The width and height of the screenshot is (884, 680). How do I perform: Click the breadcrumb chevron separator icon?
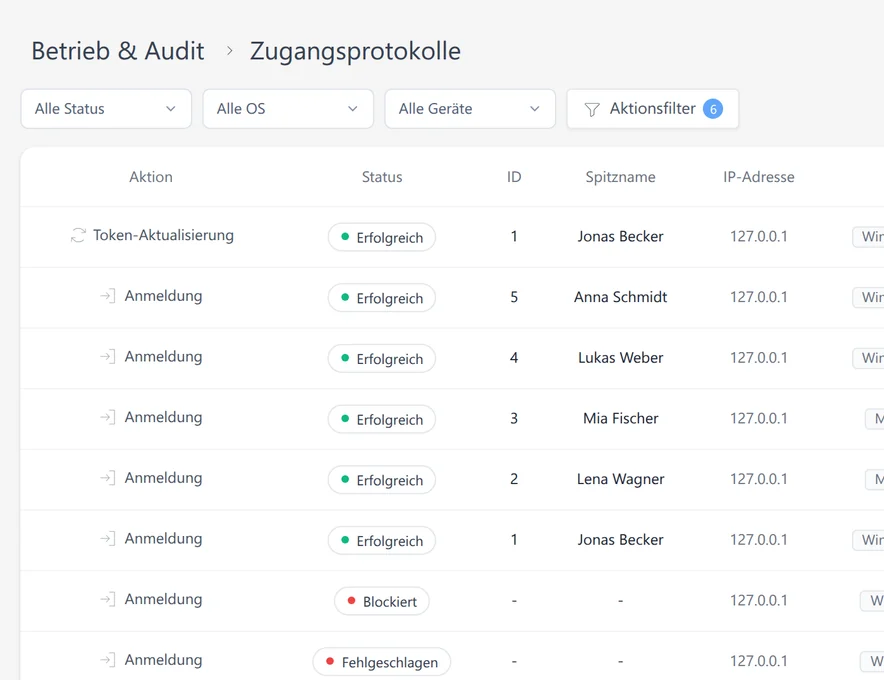tap(229, 51)
